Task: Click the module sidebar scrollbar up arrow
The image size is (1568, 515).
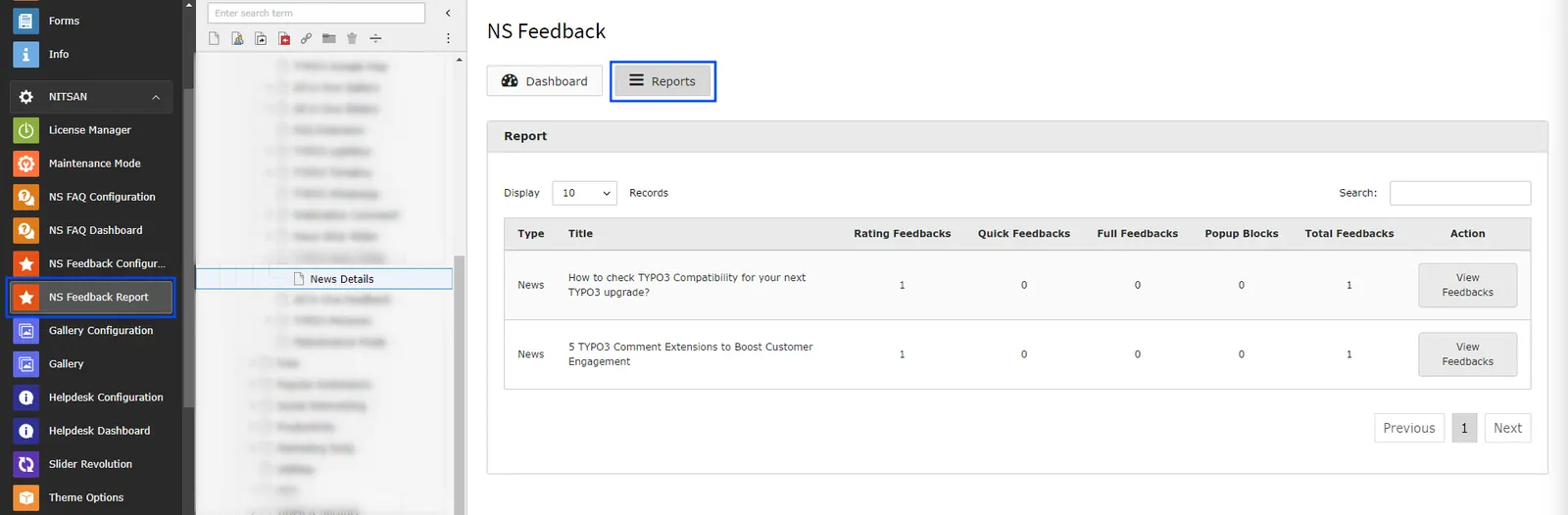Action: pos(189,5)
